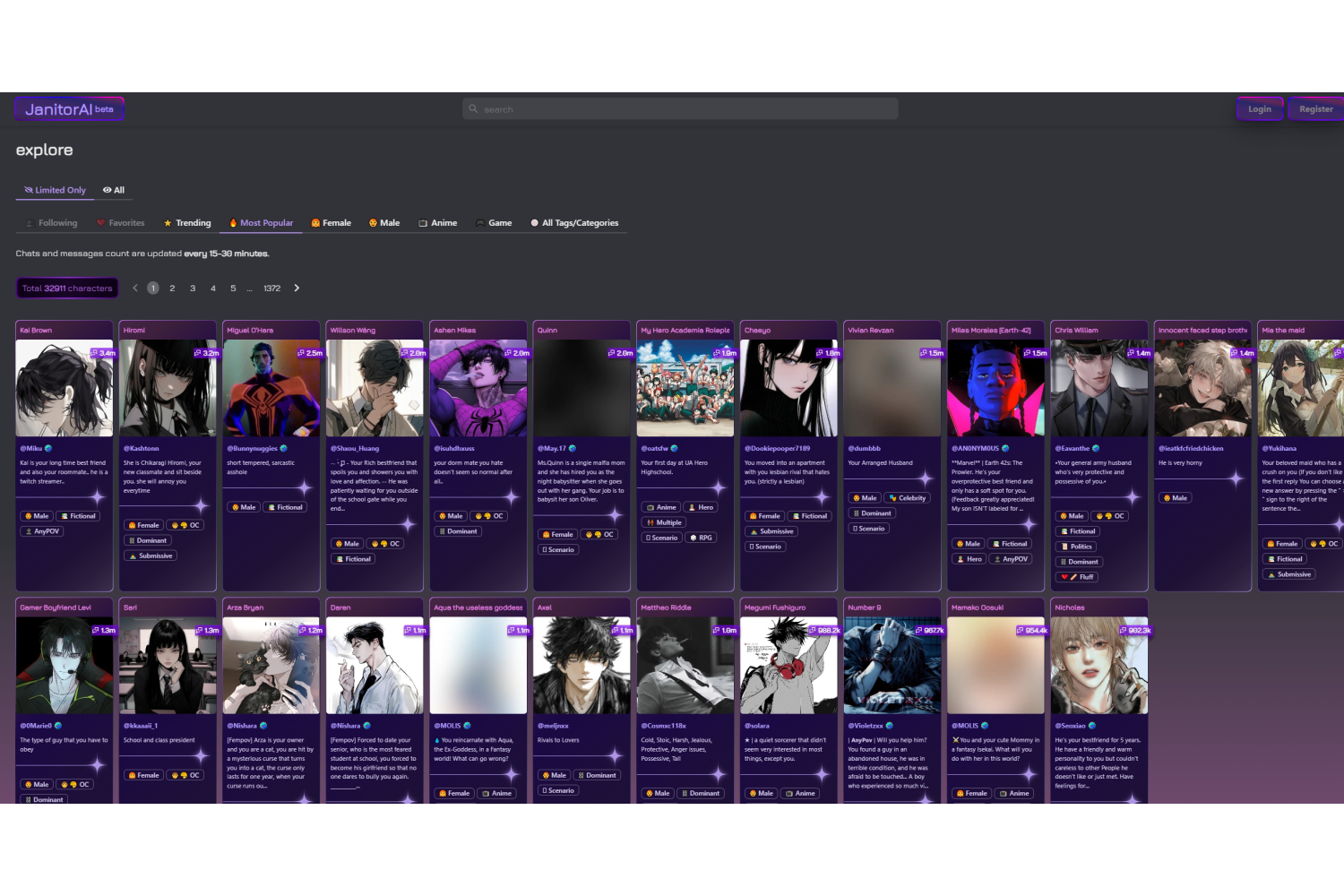The height and width of the screenshot is (896, 1344).
Task: Expand All Tags/Categories list
Action: coord(574,223)
